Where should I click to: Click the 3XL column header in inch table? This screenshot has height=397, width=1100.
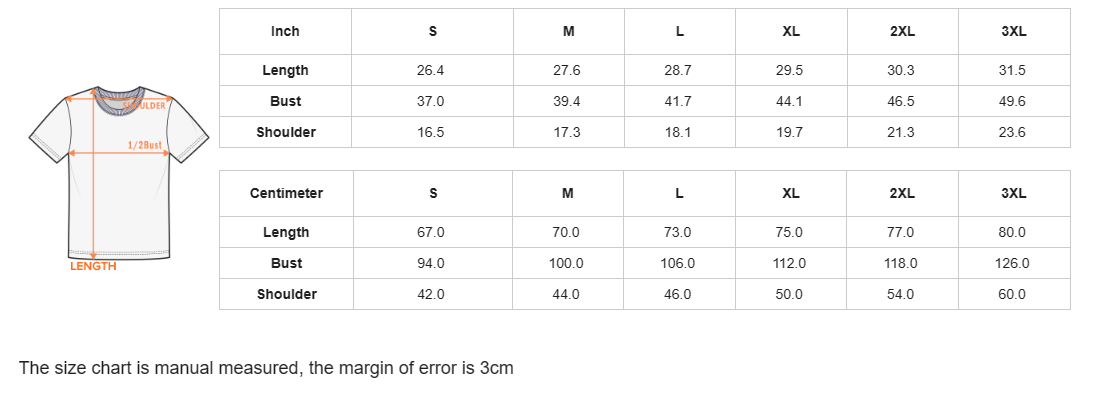[1014, 32]
